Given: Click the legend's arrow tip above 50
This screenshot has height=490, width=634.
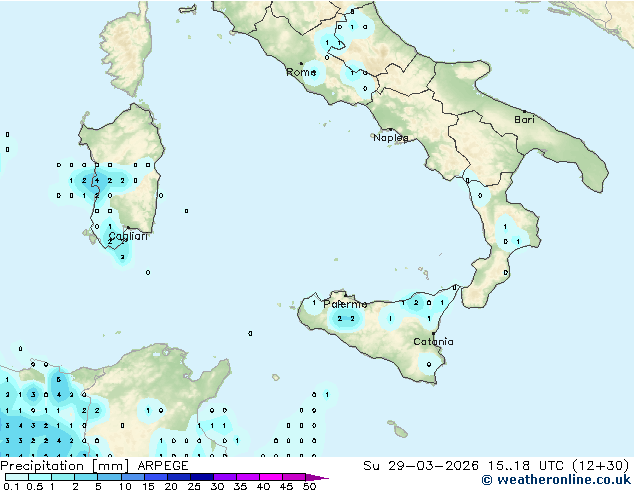Looking at the screenshot, I should (x=317, y=477).
